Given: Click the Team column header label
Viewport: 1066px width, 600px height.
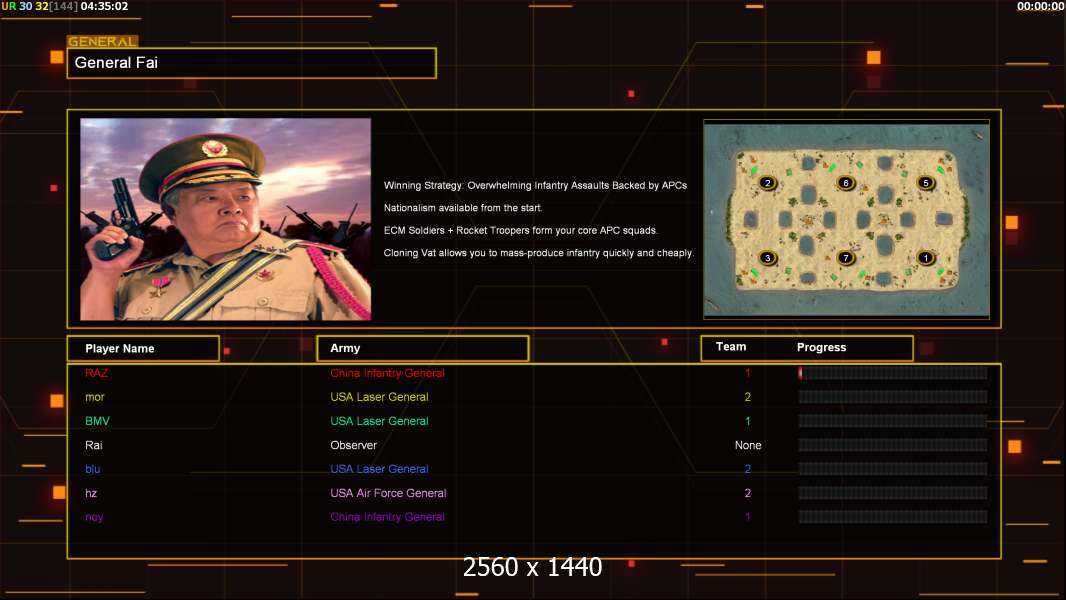Looking at the screenshot, I should point(731,347).
